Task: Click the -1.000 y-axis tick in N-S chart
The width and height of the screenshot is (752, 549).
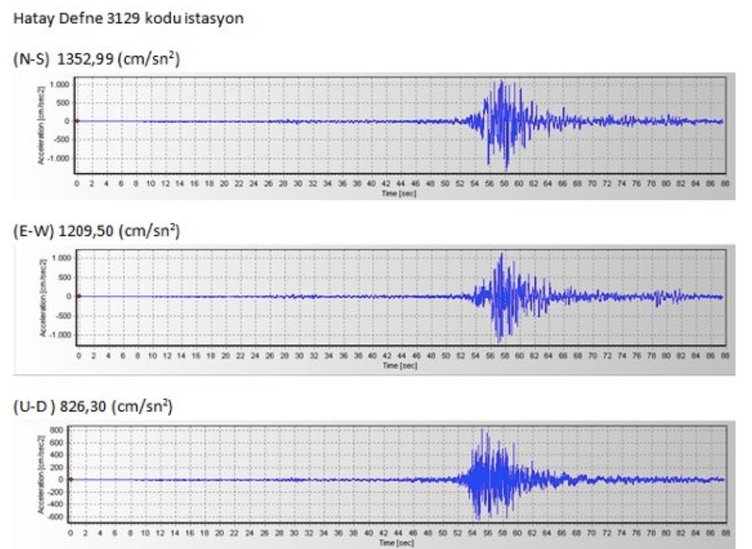Action: [60, 159]
